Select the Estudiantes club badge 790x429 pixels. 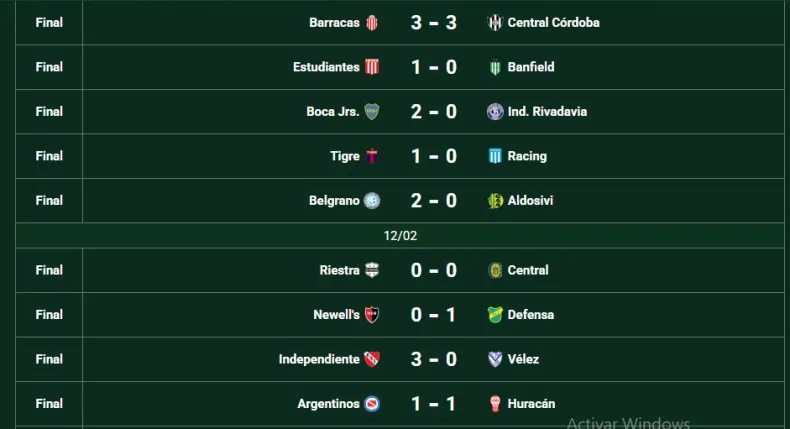click(372, 67)
